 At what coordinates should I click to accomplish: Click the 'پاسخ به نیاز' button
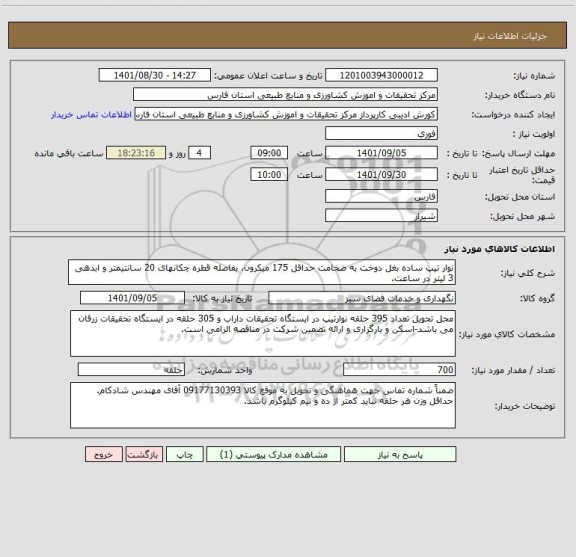pyautogui.click(x=400, y=454)
